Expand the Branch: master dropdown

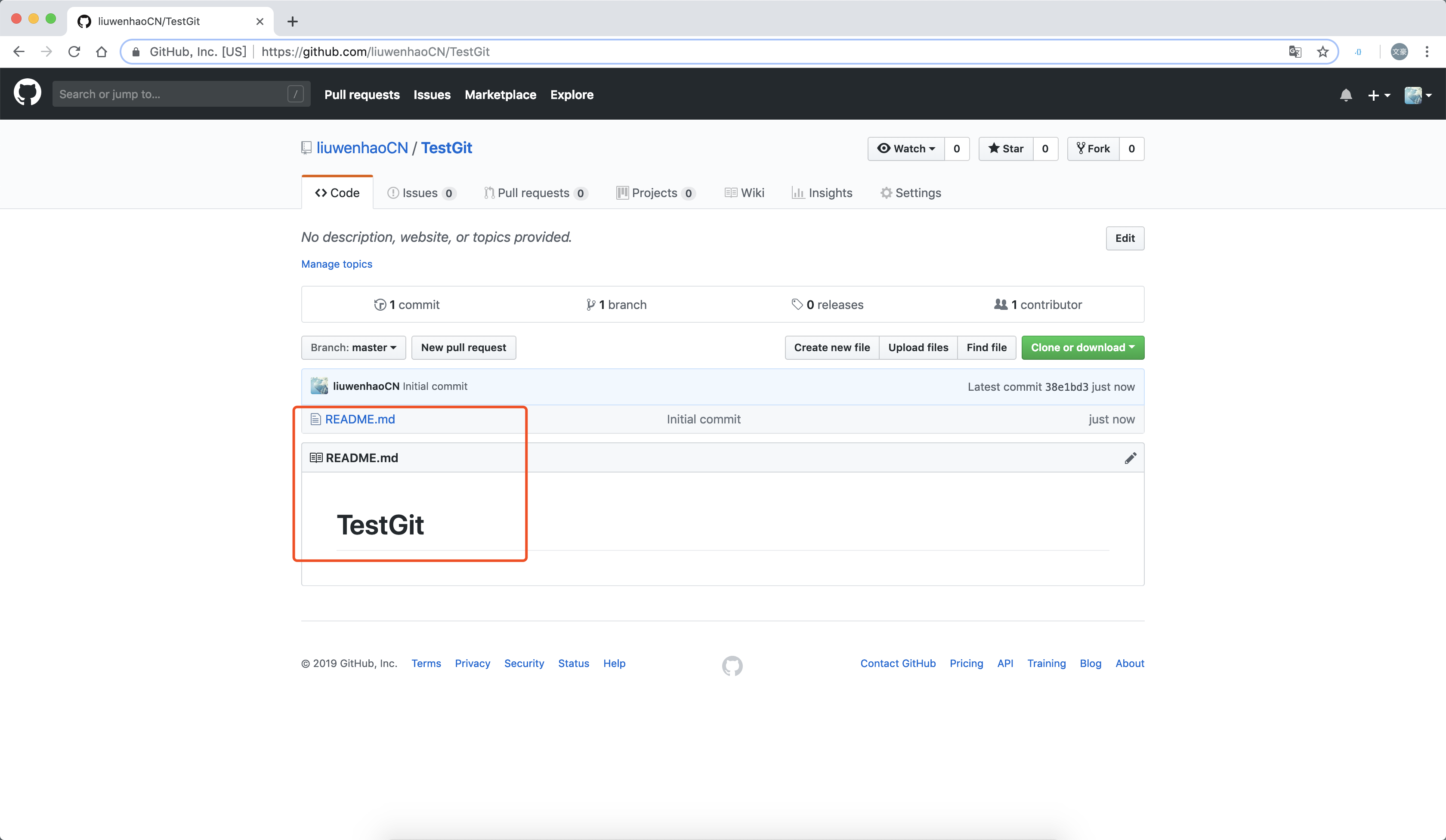click(x=353, y=348)
